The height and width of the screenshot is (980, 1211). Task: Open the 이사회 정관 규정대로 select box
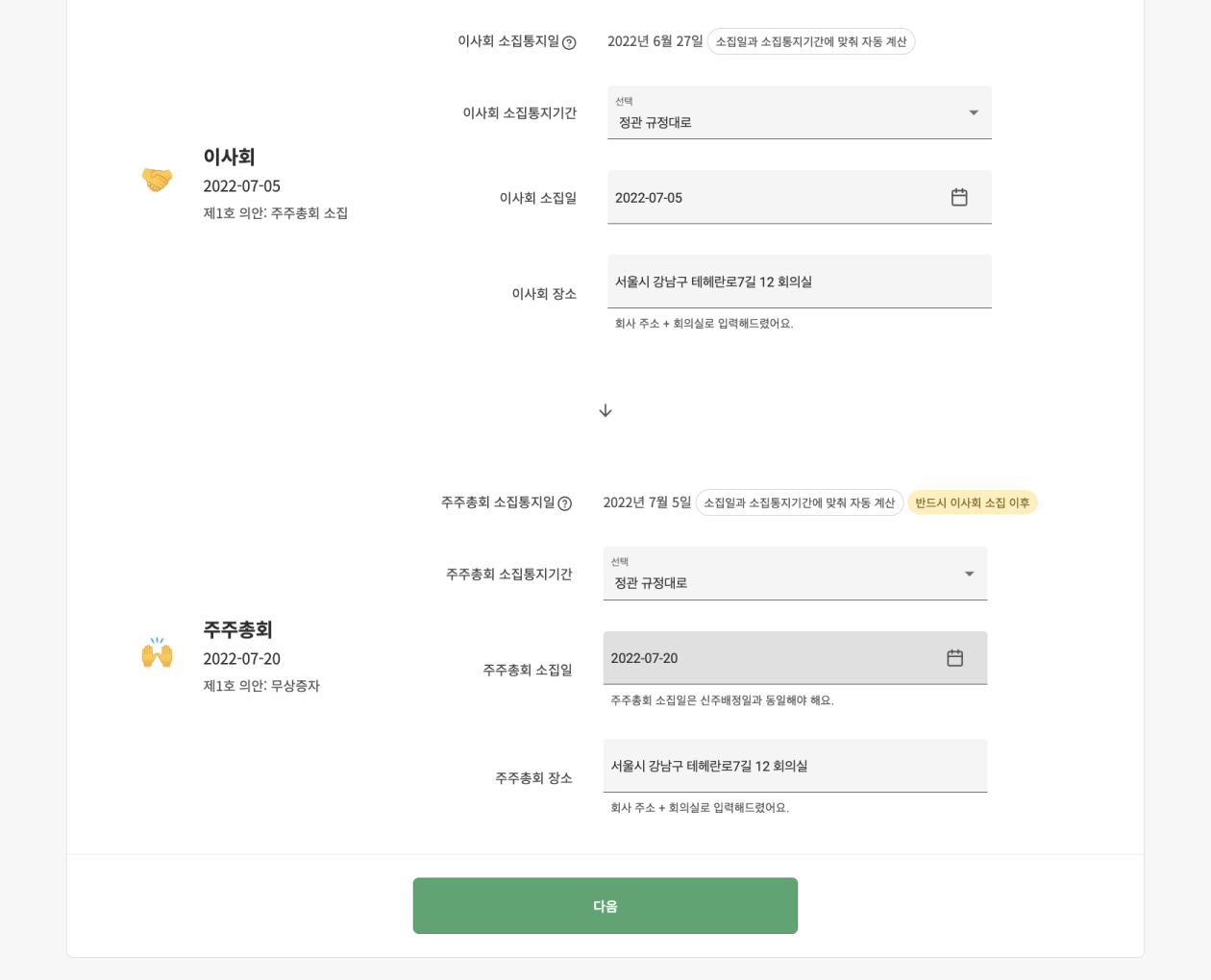(x=788, y=113)
